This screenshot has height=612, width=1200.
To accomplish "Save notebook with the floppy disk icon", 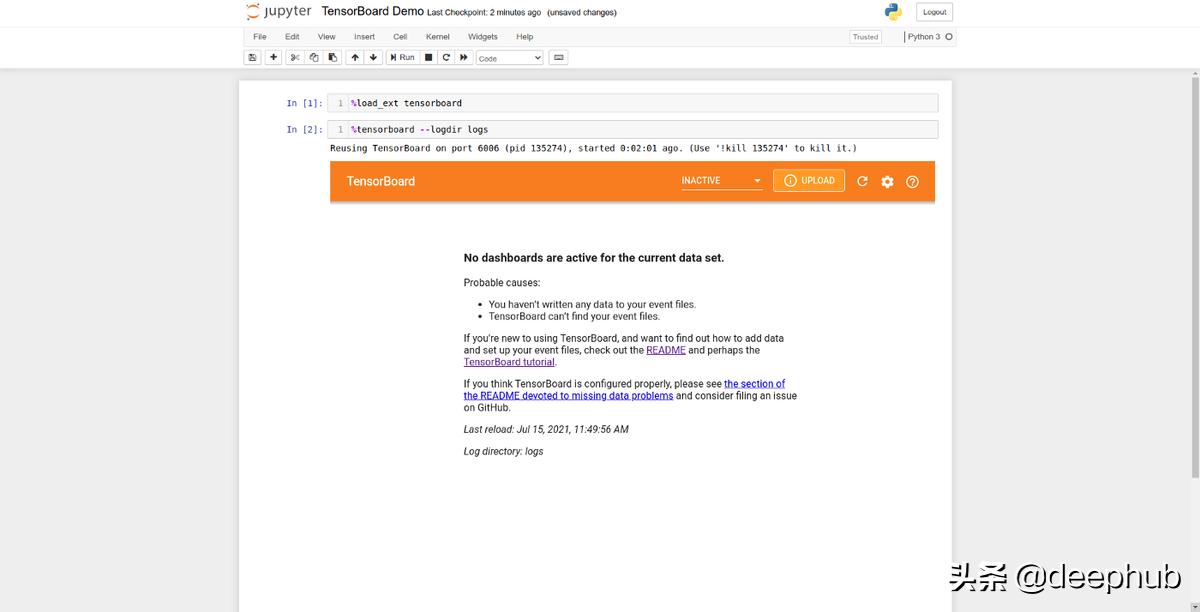I will 253,58.
